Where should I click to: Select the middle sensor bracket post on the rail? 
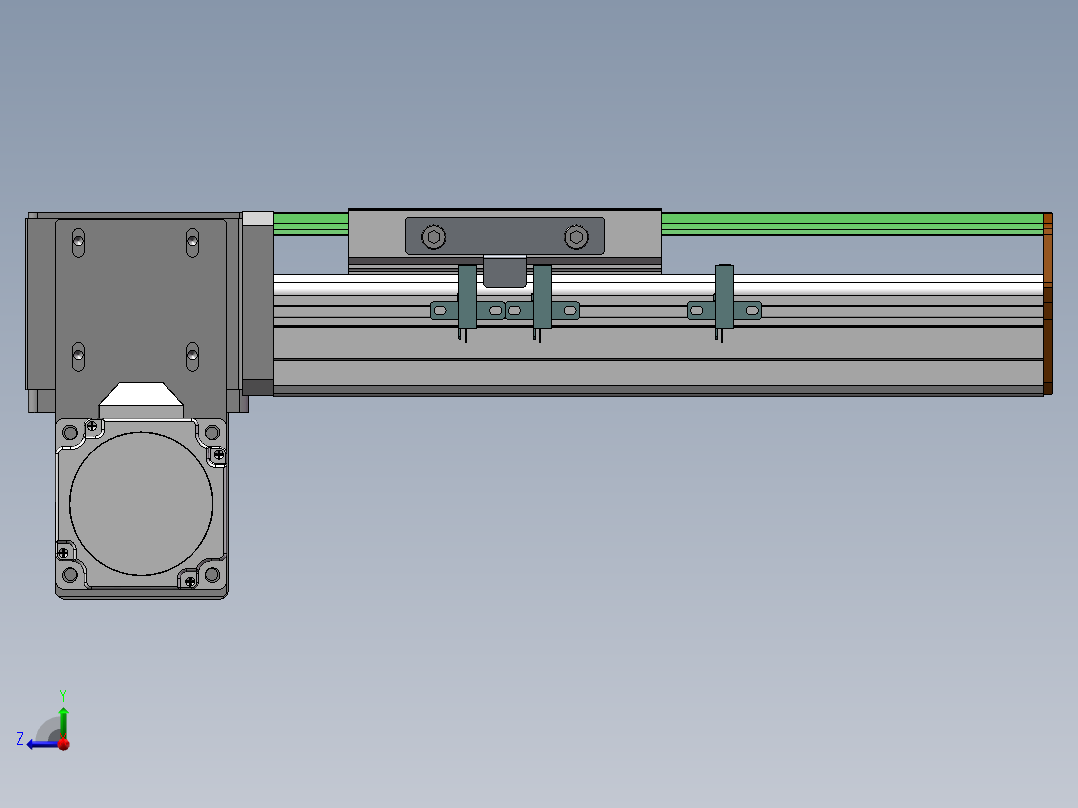(x=542, y=297)
